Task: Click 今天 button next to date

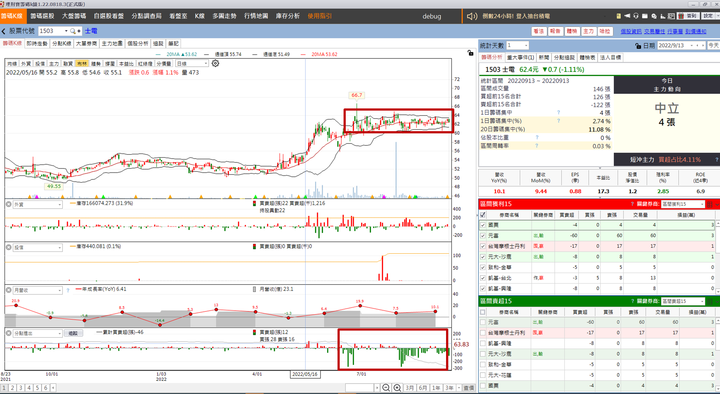Action: pos(713,45)
